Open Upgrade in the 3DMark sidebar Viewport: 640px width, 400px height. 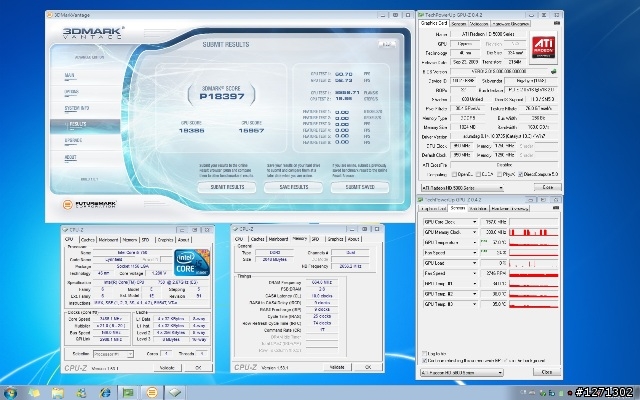pos(73,141)
